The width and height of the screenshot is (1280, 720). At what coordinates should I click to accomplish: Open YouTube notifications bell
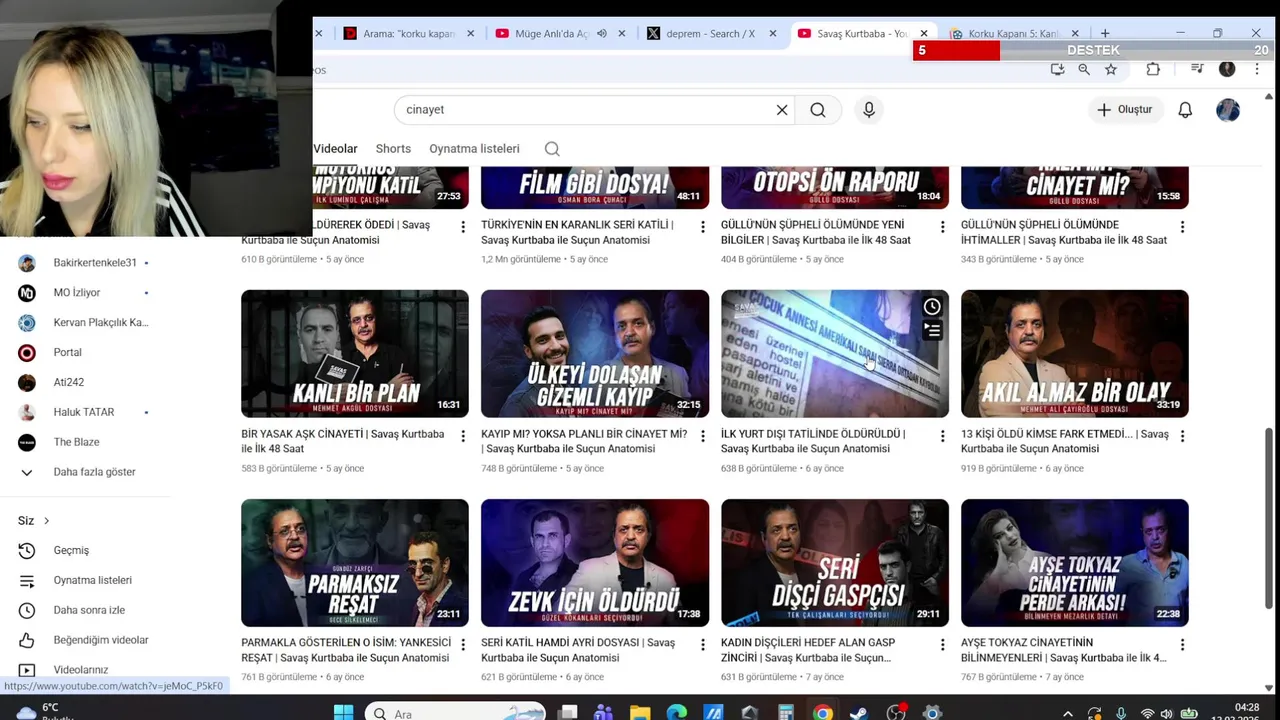coord(1185,110)
